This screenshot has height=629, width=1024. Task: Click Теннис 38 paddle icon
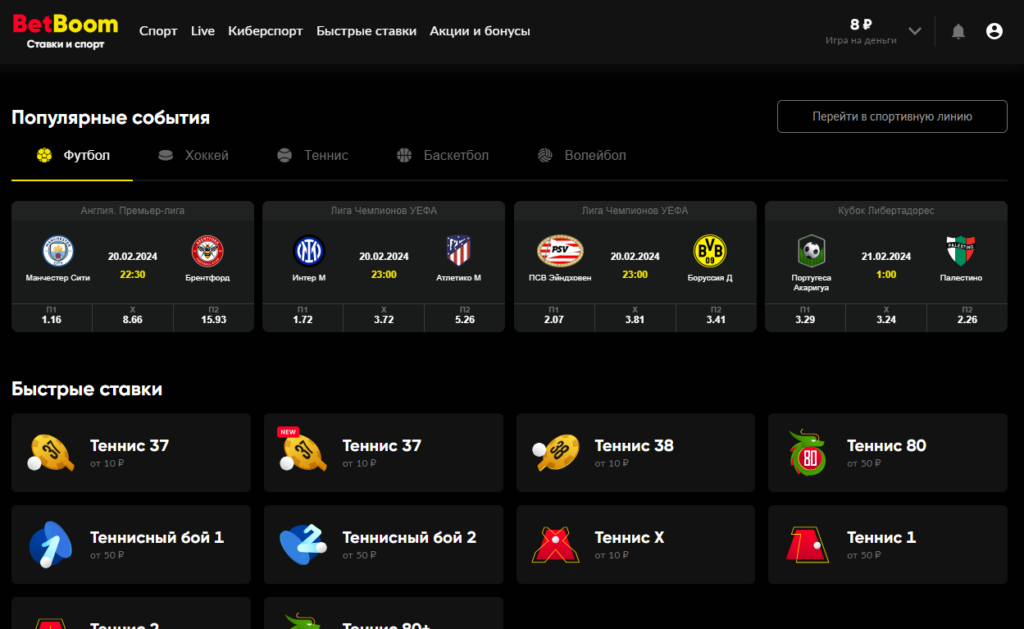click(556, 452)
